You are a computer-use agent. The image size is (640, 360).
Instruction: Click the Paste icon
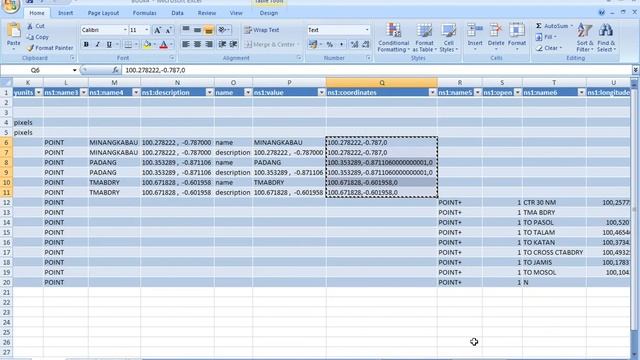[13, 31]
